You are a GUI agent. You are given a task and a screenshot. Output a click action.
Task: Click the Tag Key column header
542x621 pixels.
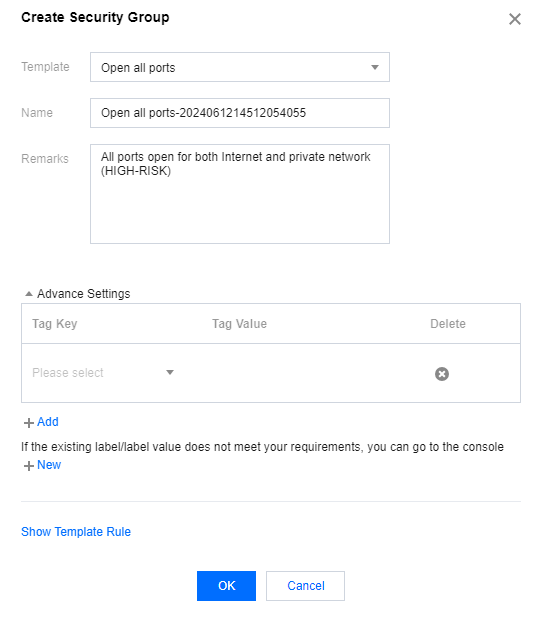[x=55, y=324]
